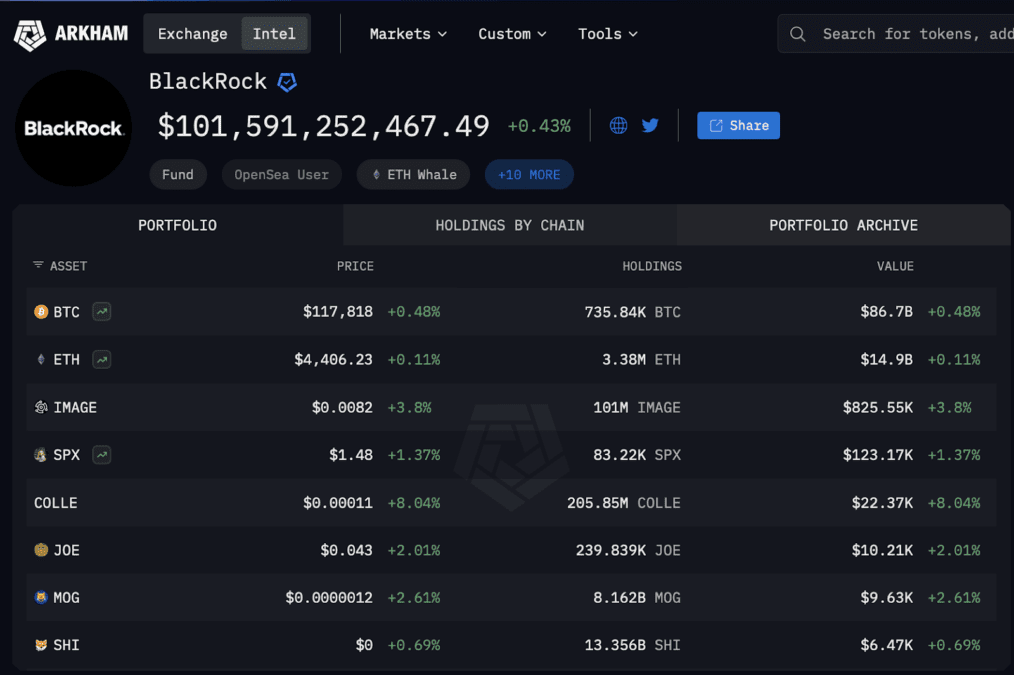1014x675 pixels.
Task: Switch to Exchange mode
Action: click(192, 34)
